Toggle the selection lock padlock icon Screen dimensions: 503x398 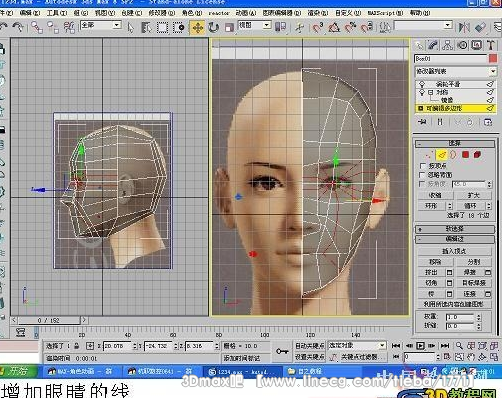pos(76,346)
